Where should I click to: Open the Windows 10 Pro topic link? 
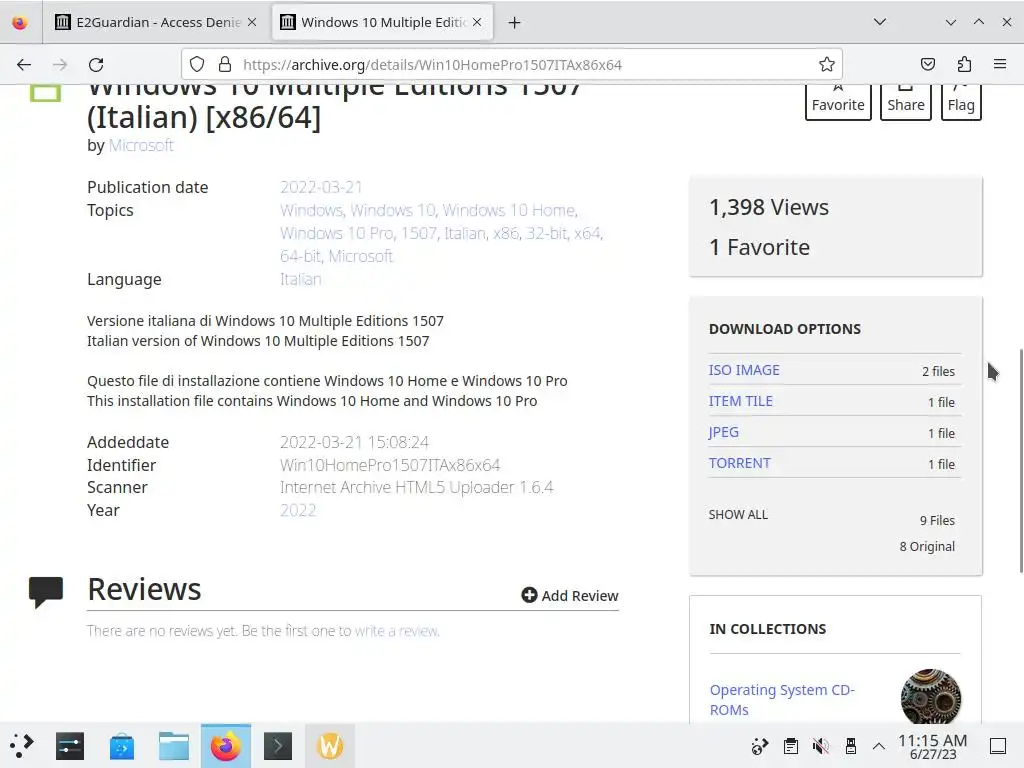pos(336,233)
